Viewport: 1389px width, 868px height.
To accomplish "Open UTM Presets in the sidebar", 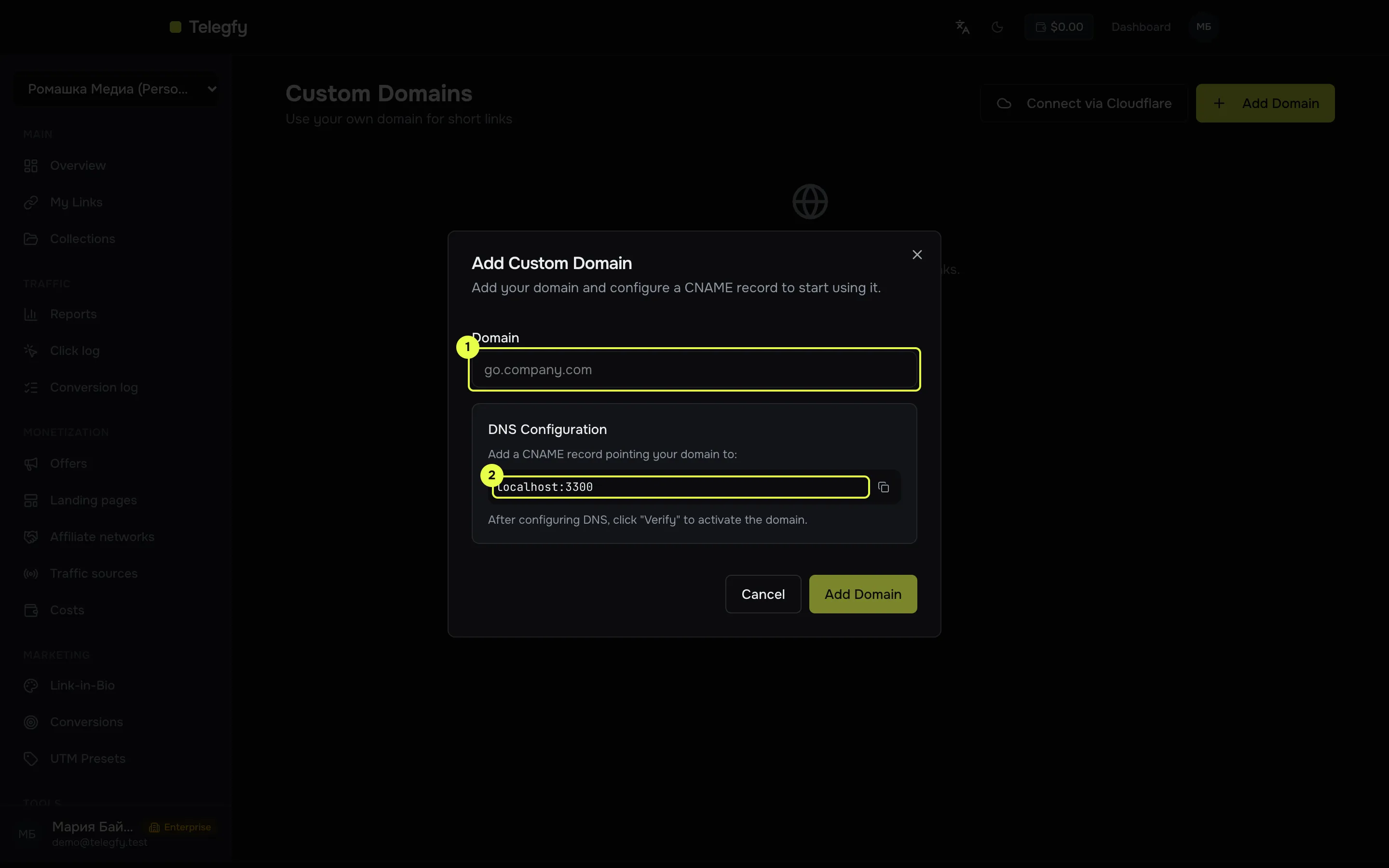I will coord(87,759).
